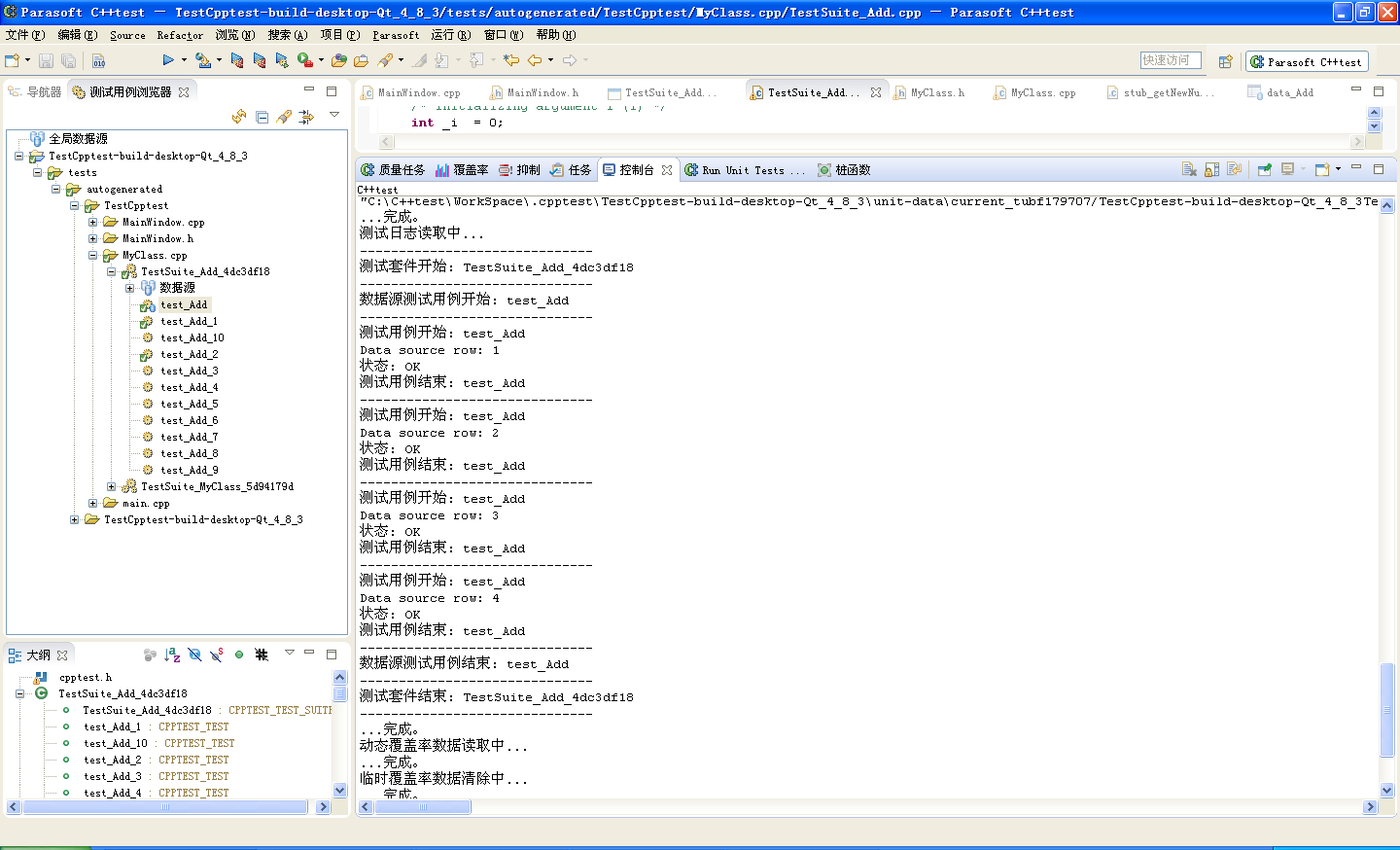Open MyClass.h editor tab
The width and height of the screenshot is (1400, 850).
point(929,92)
